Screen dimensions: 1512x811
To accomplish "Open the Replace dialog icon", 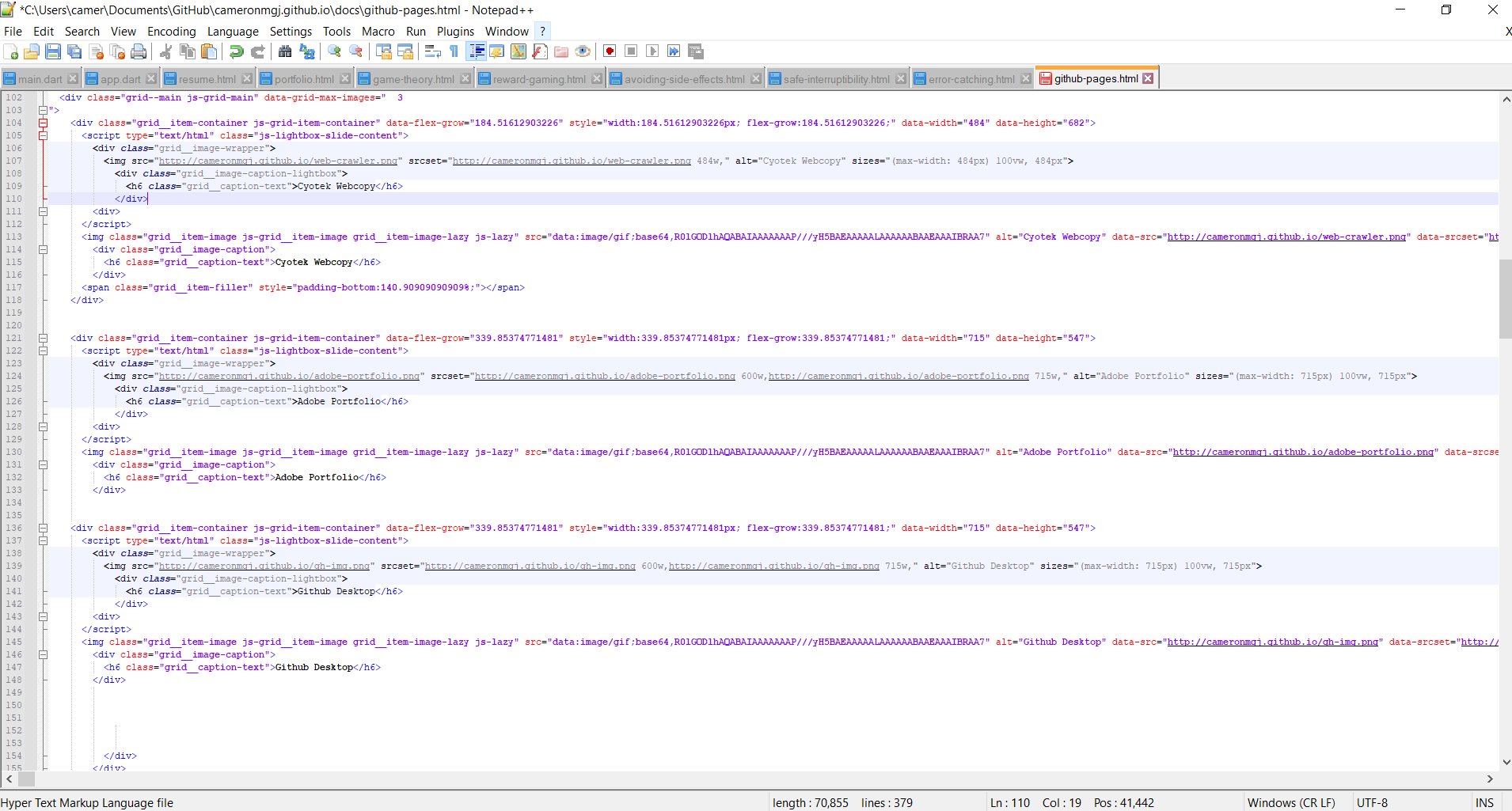I will click(307, 51).
